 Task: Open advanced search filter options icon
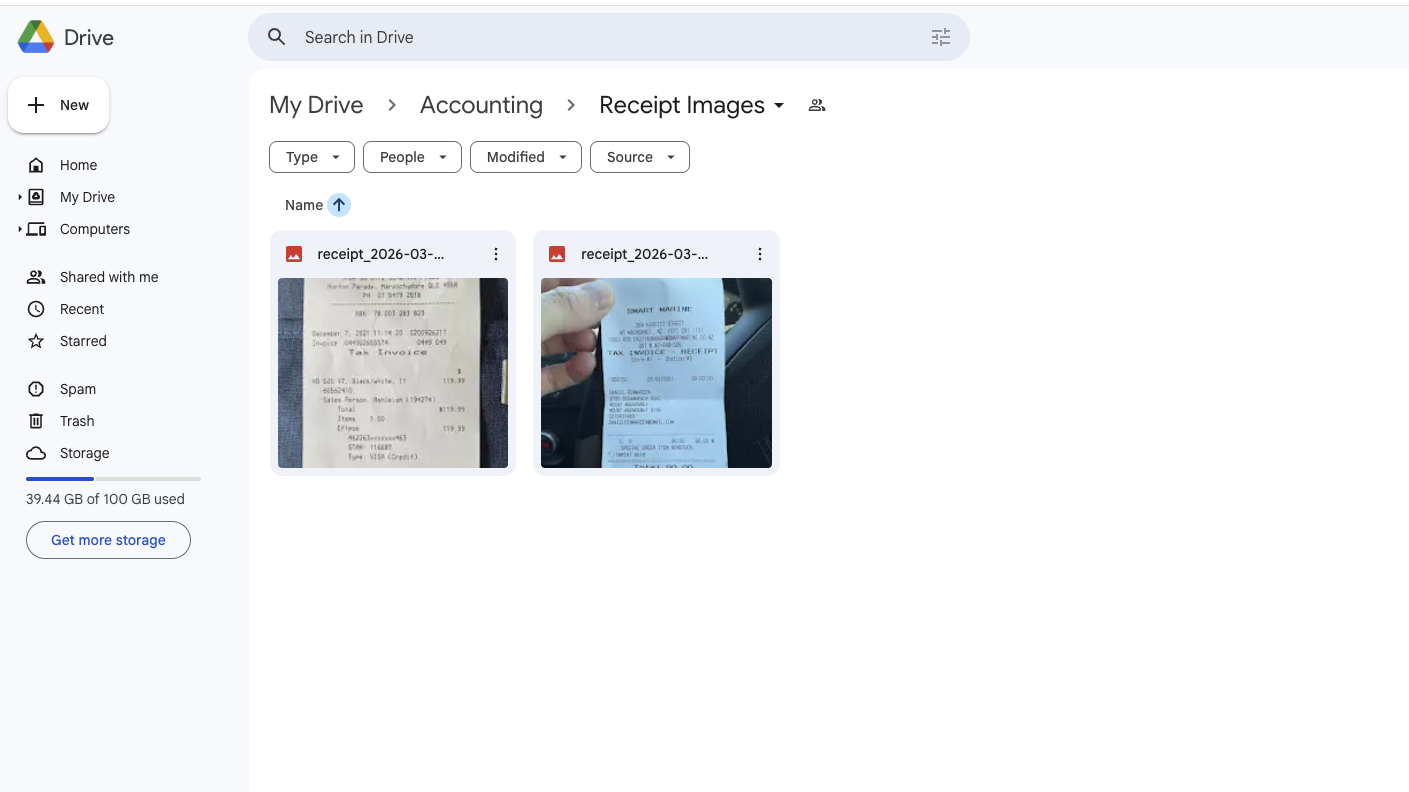(940, 37)
